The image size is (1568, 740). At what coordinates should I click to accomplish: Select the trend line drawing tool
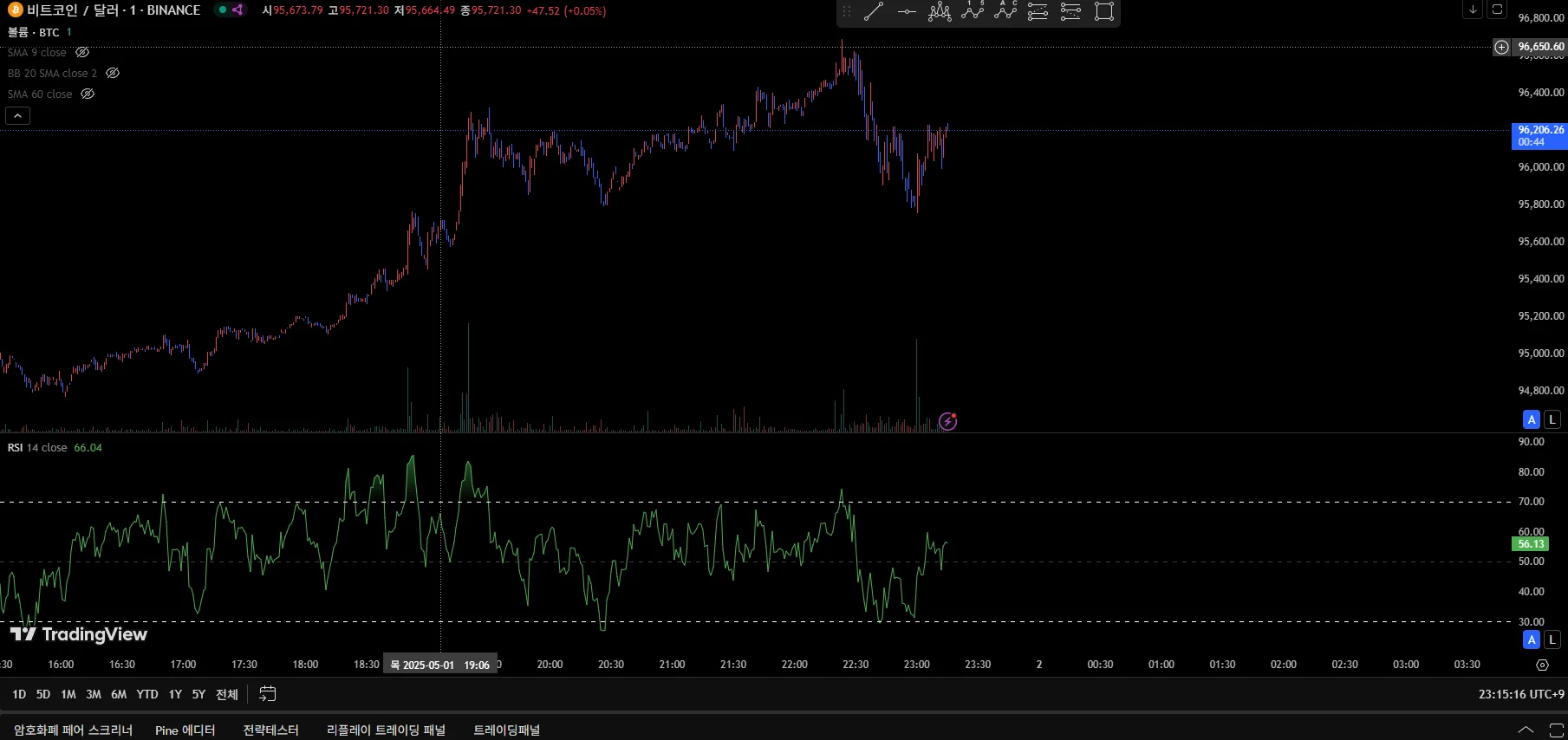pos(874,11)
